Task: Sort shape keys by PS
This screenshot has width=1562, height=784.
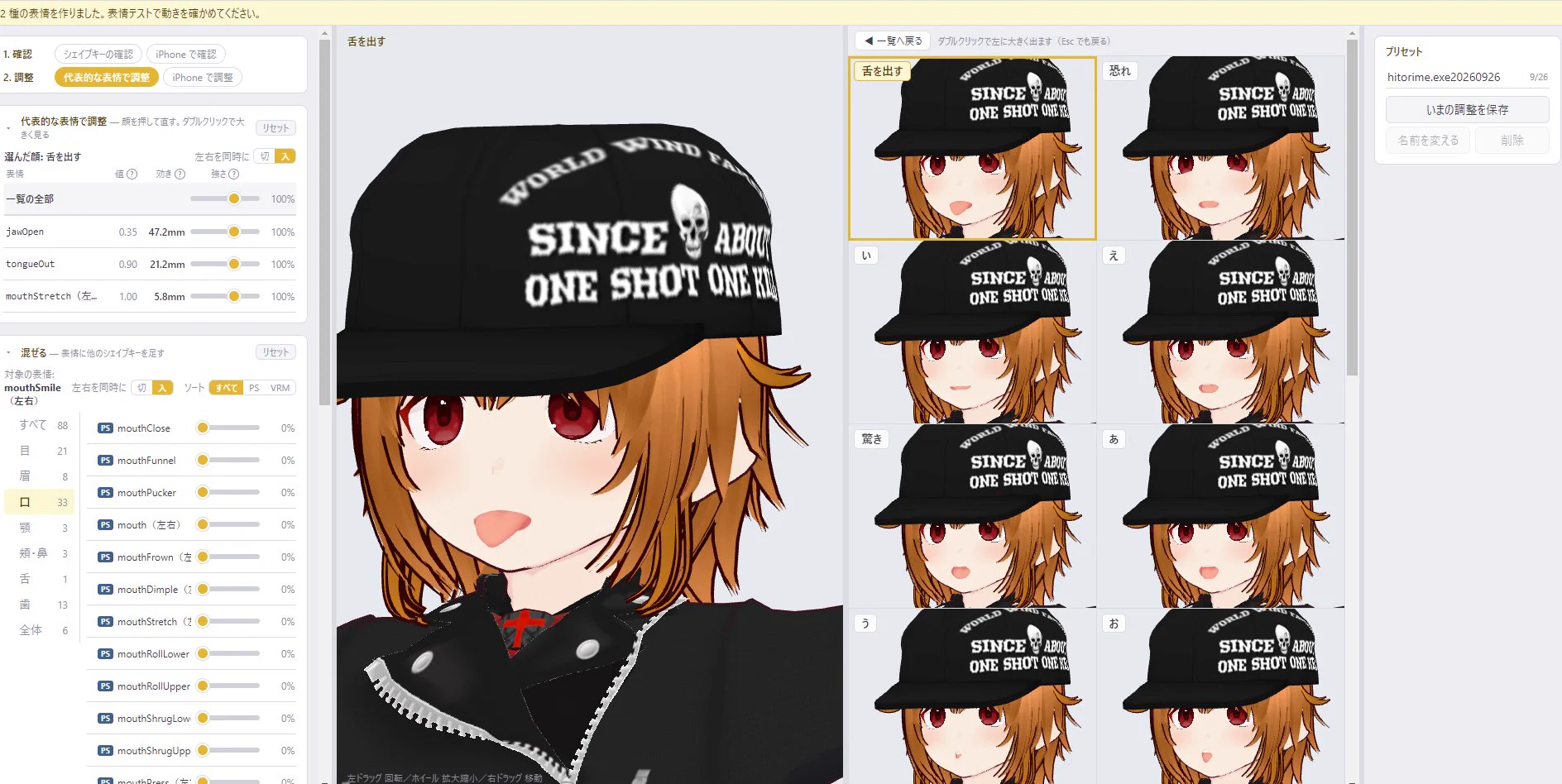Action: click(x=254, y=388)
